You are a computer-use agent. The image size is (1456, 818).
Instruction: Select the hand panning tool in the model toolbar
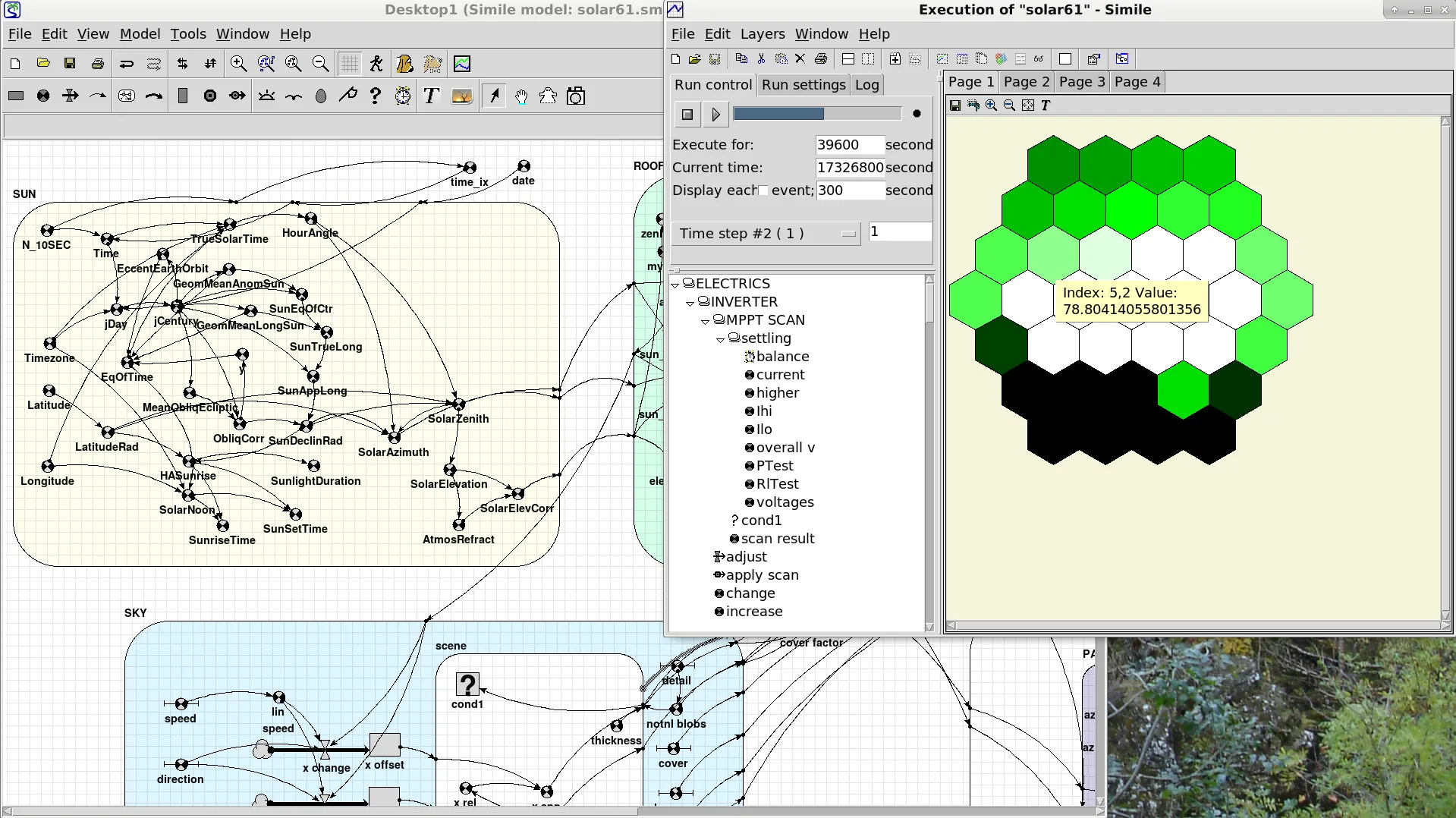click(x=520, y=96)
